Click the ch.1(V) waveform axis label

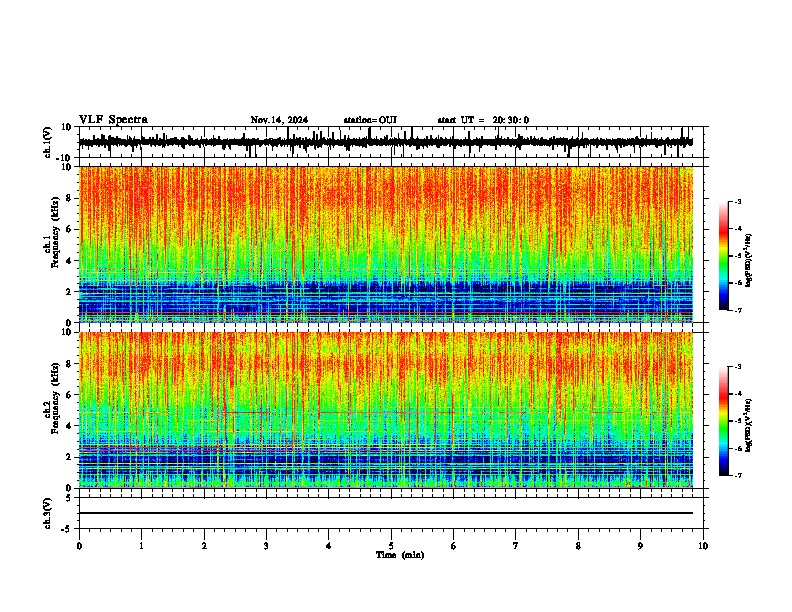click(48, 142)
